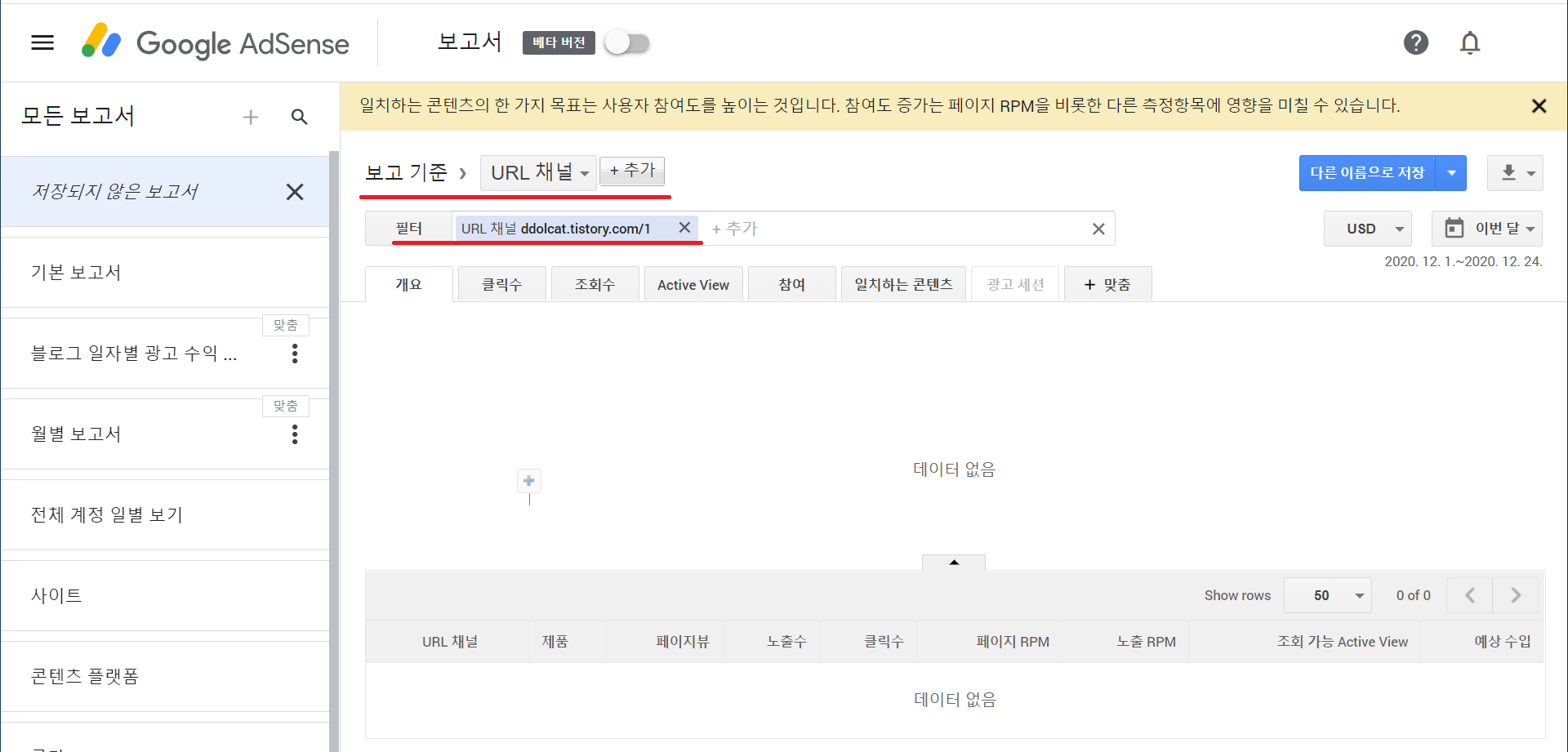The height and width of the screenshot is (752, 1568).
Task: Collapse the chart with the up arrow
Action: click(x=953, y=563)
